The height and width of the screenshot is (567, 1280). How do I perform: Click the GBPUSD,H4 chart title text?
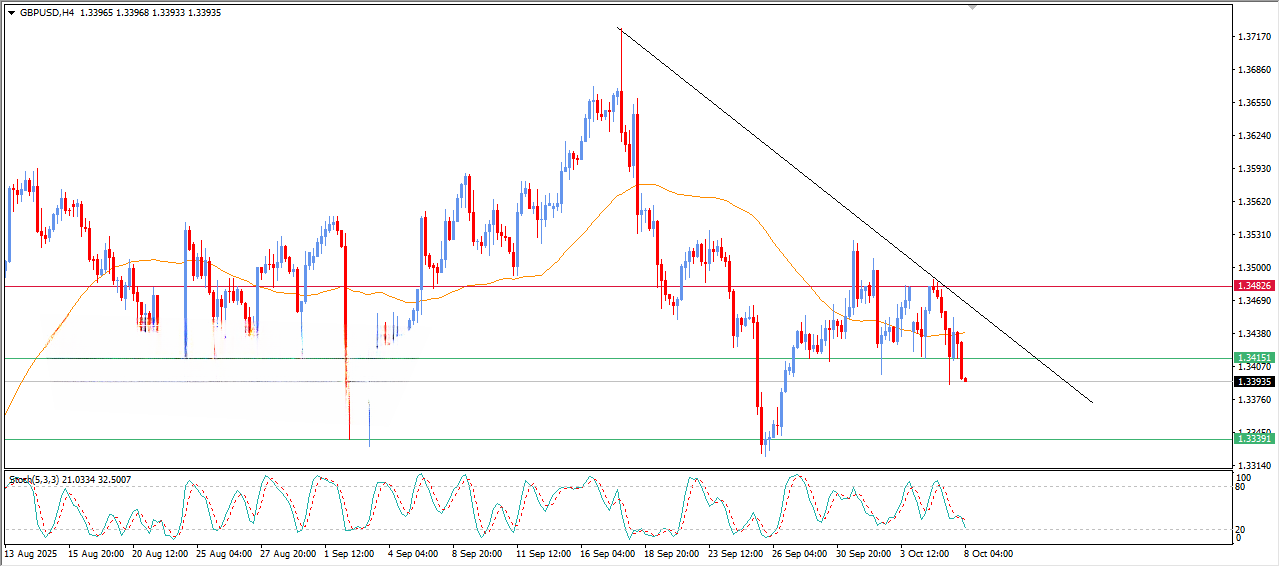[46, 13]
